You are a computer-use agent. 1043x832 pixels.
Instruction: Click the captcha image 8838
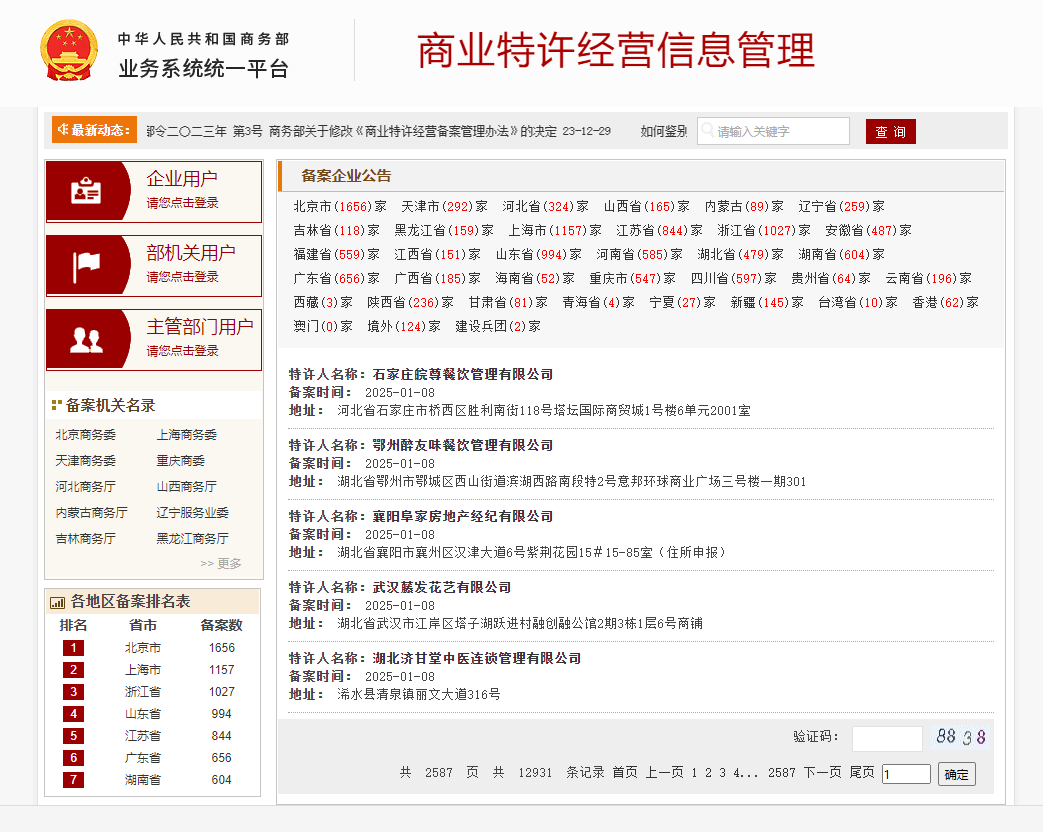pos(961,736)
